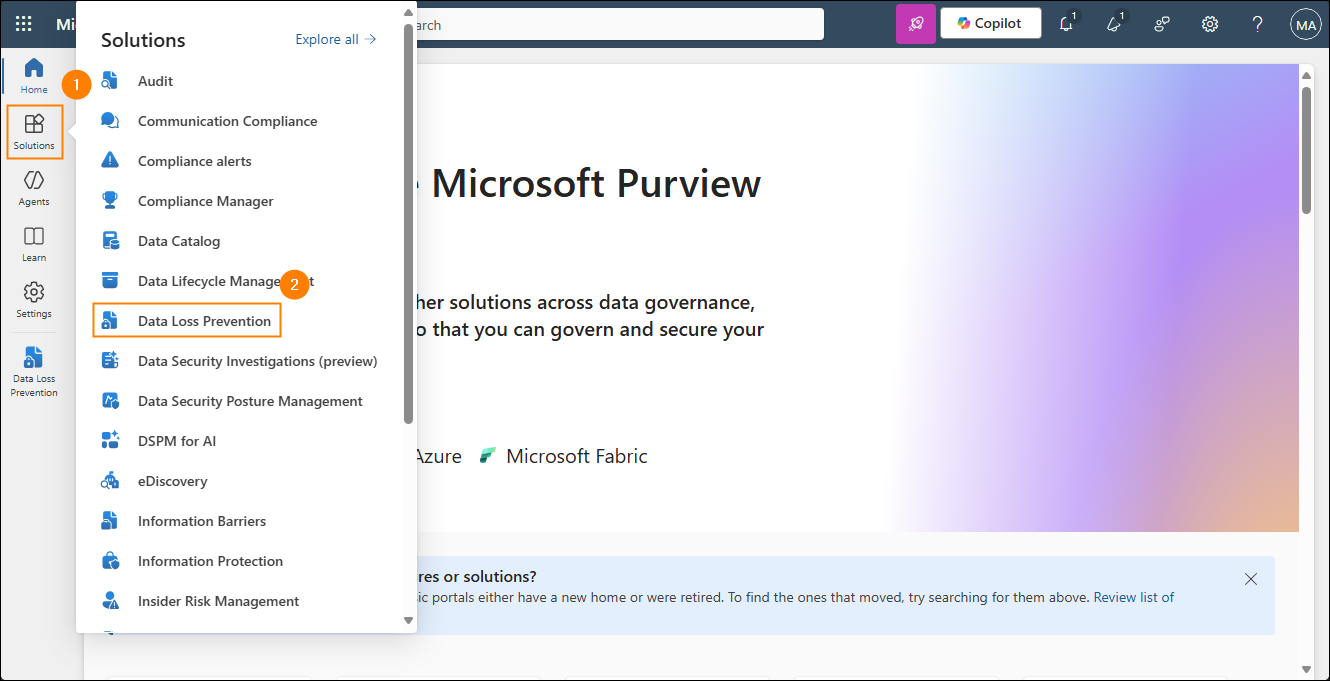Open the notifications bell icon
The height and width of the screenshot is (681, 1330).
click(1067, 24)
